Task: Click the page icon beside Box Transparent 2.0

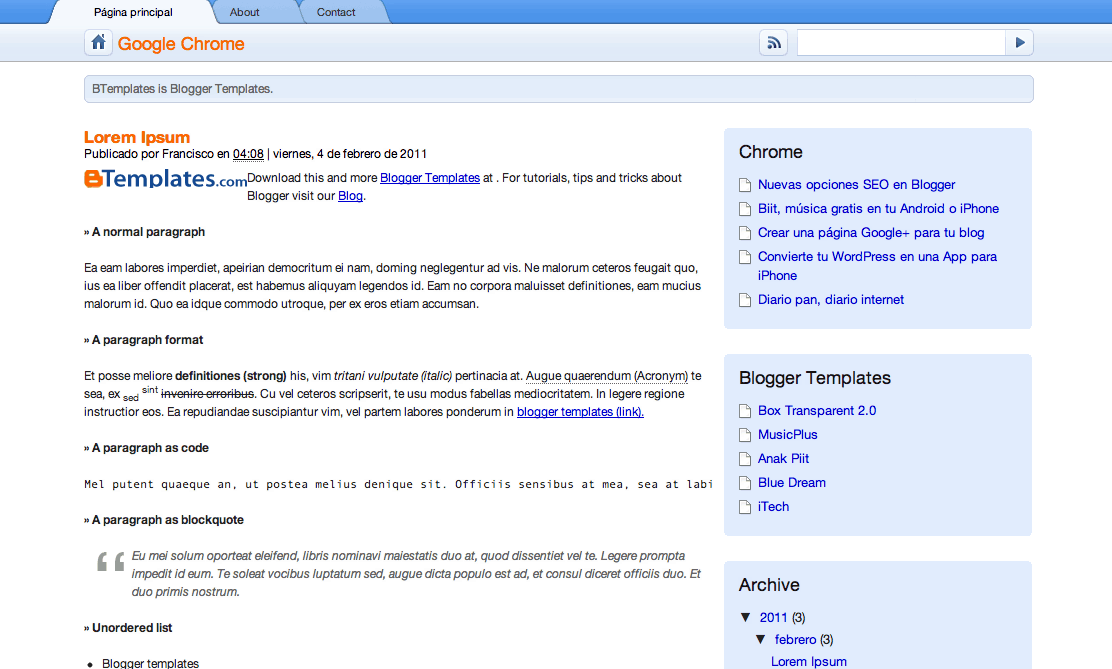Action: [745, 411]
